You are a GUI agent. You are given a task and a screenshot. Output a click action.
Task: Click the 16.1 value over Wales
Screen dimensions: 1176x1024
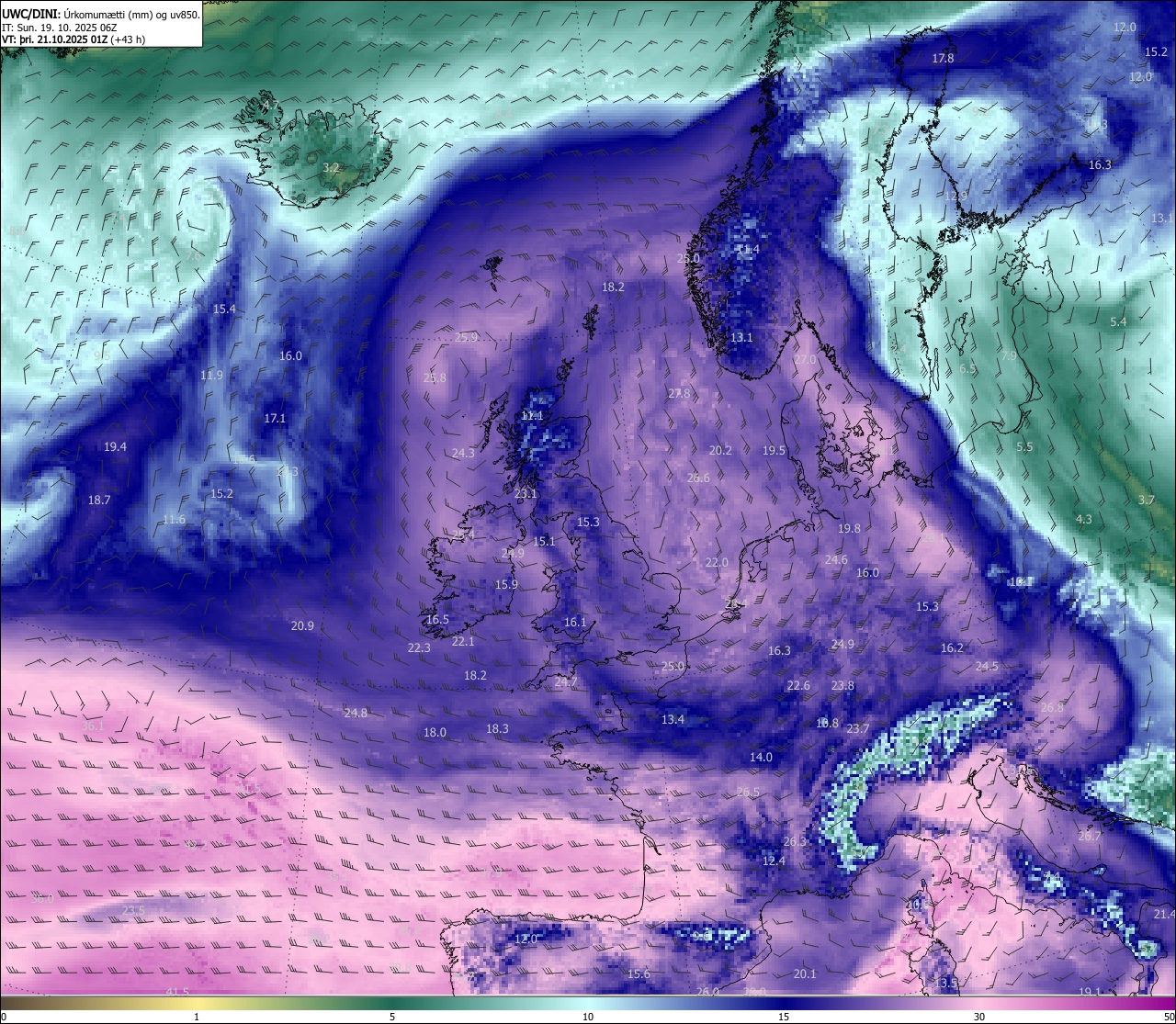(x=574, y=622)
